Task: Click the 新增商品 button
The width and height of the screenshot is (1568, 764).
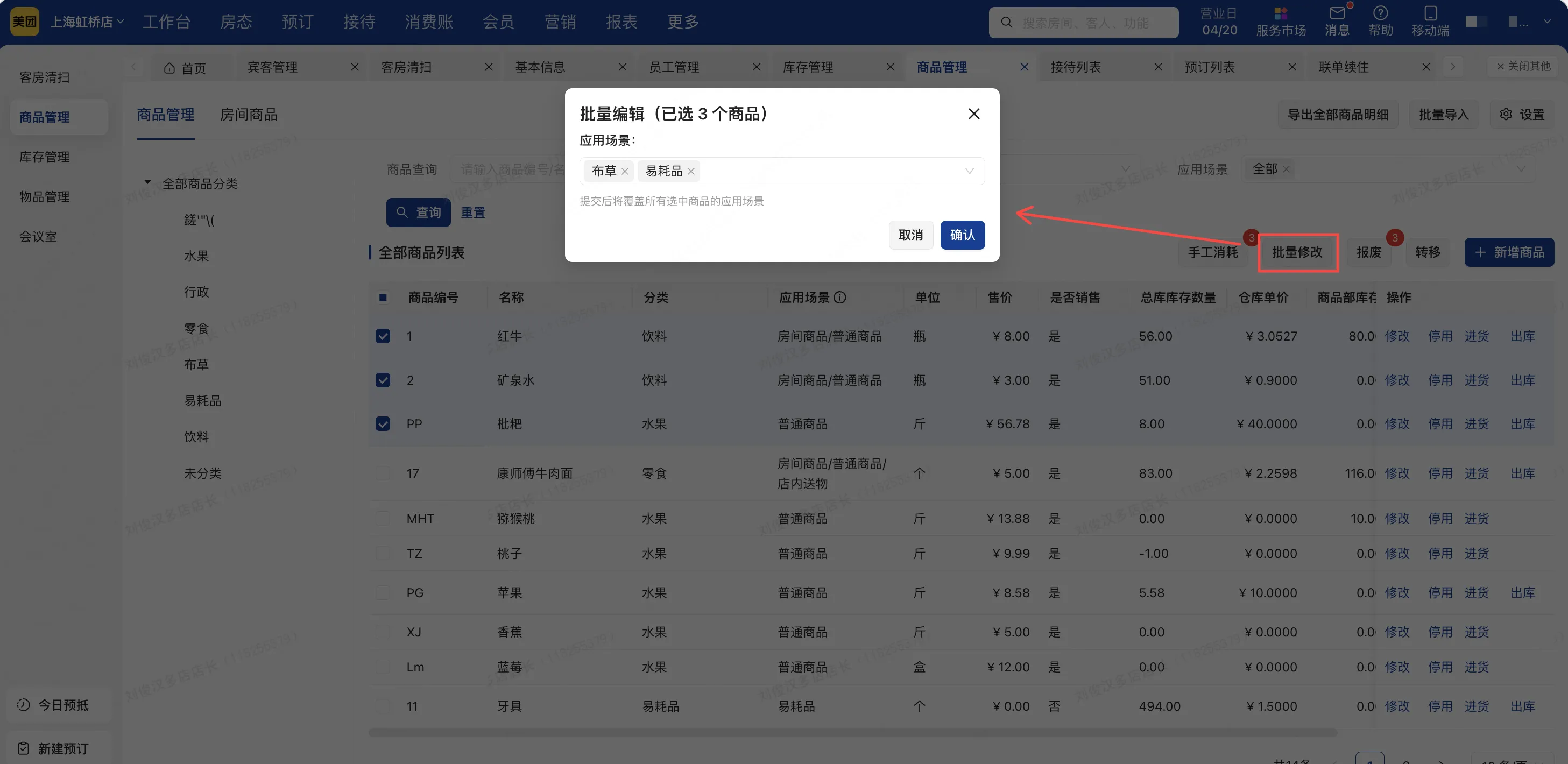Action: 1509,252
